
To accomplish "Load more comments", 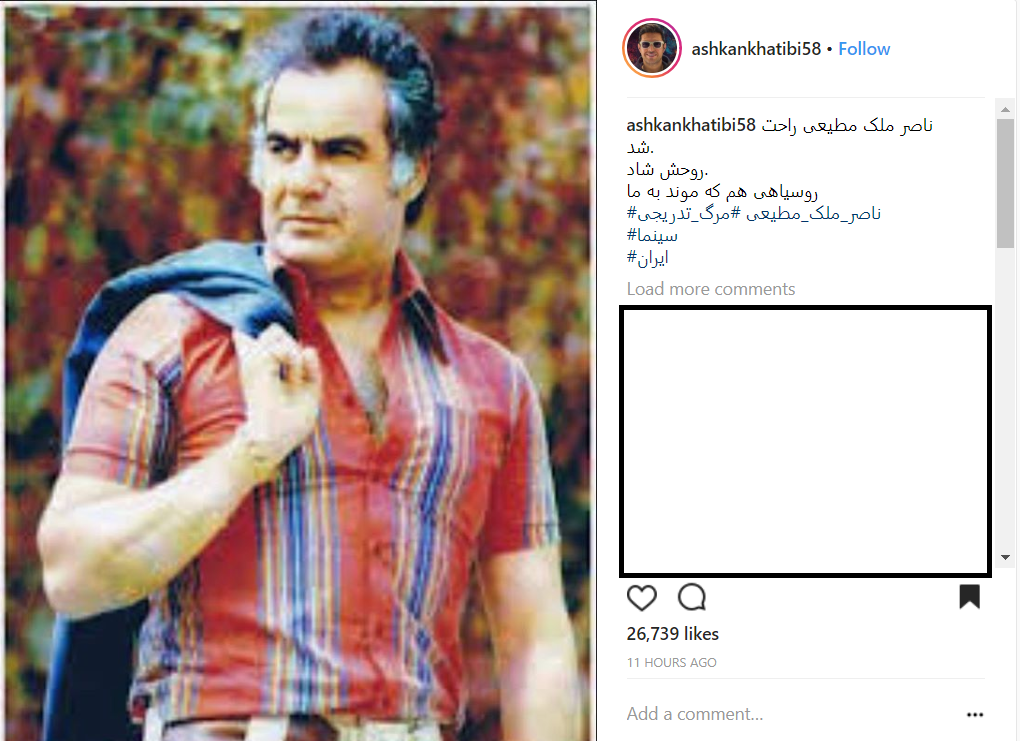I will click(x=711, y=289).
